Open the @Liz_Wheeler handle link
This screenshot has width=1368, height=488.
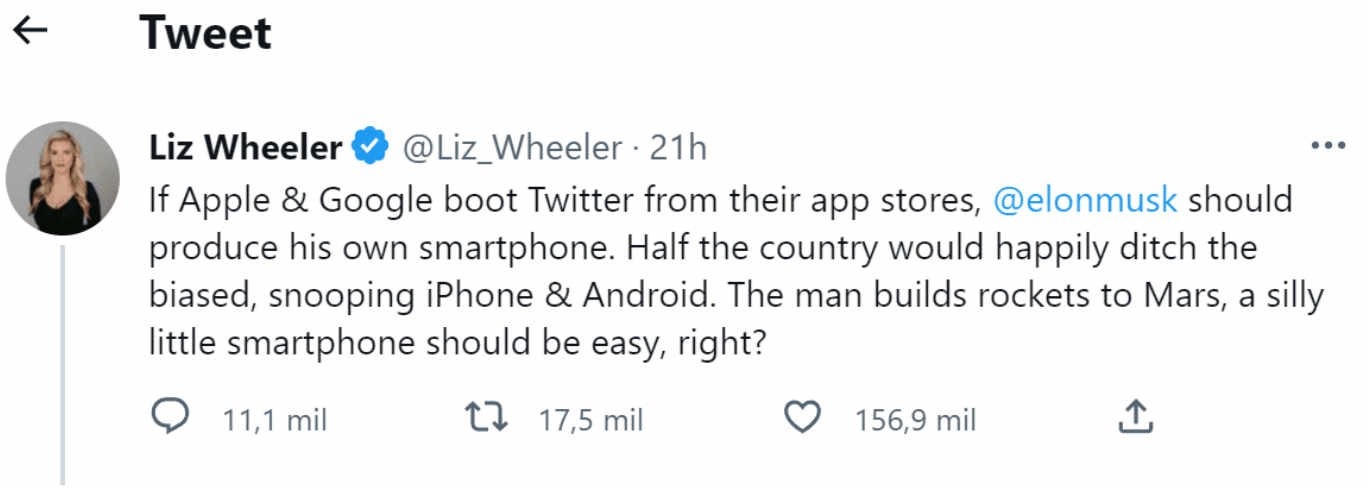click(x=512, y=149)
